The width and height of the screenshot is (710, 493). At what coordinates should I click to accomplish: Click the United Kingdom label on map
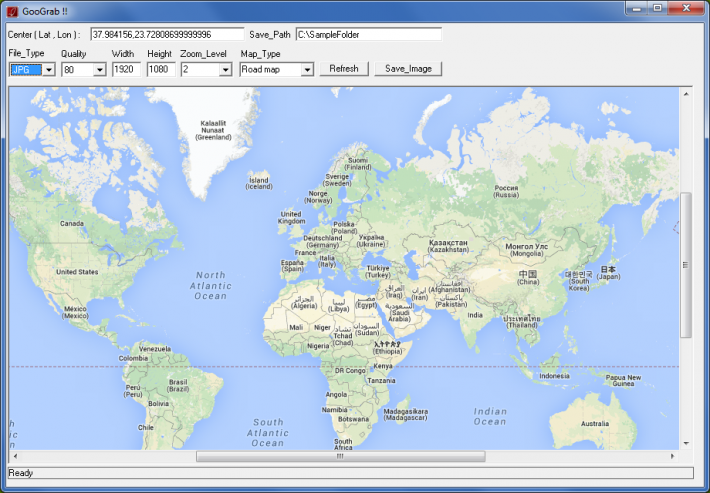tap(291, 217)
